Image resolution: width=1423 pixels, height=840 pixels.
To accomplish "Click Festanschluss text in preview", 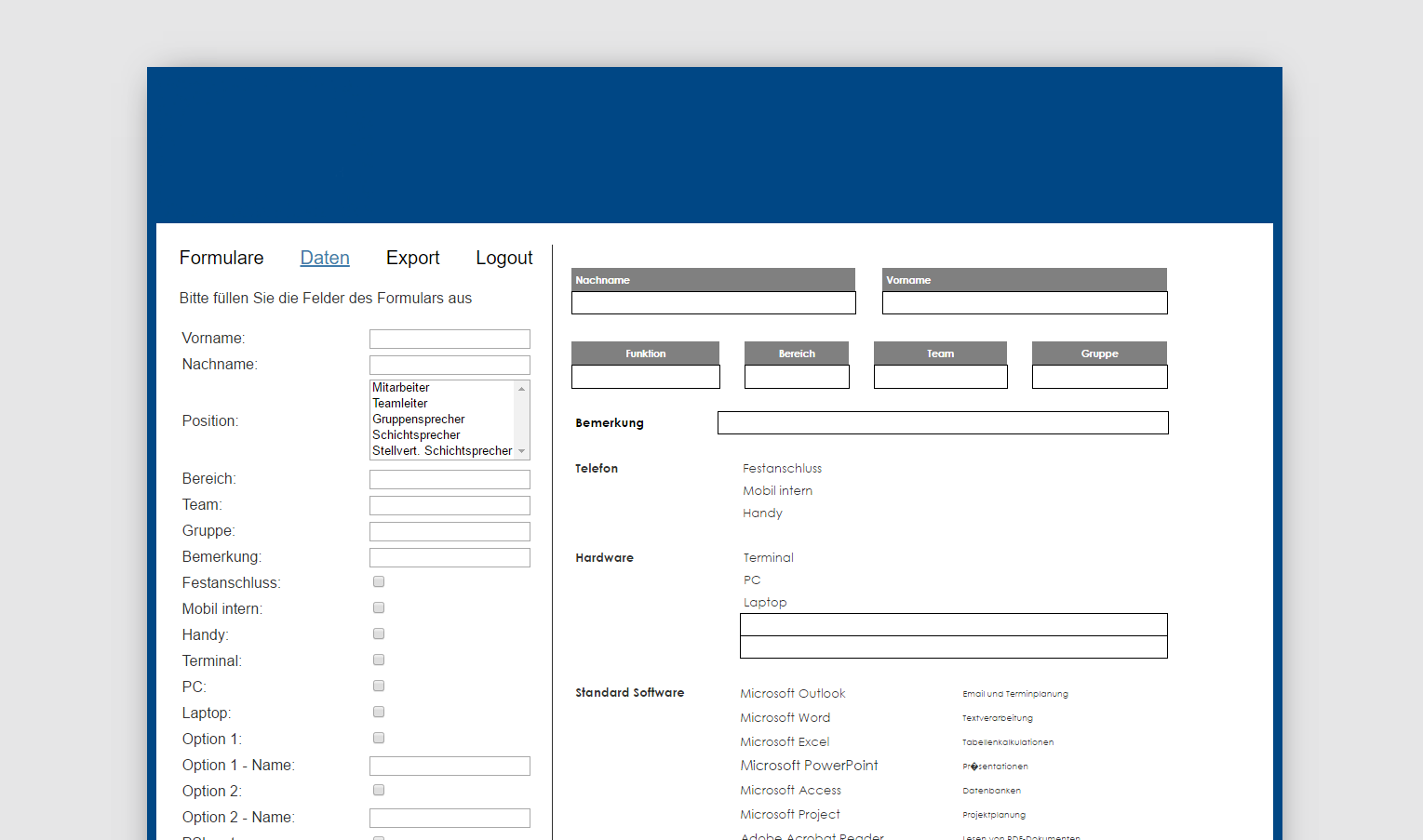I will [x=783, y=469].
